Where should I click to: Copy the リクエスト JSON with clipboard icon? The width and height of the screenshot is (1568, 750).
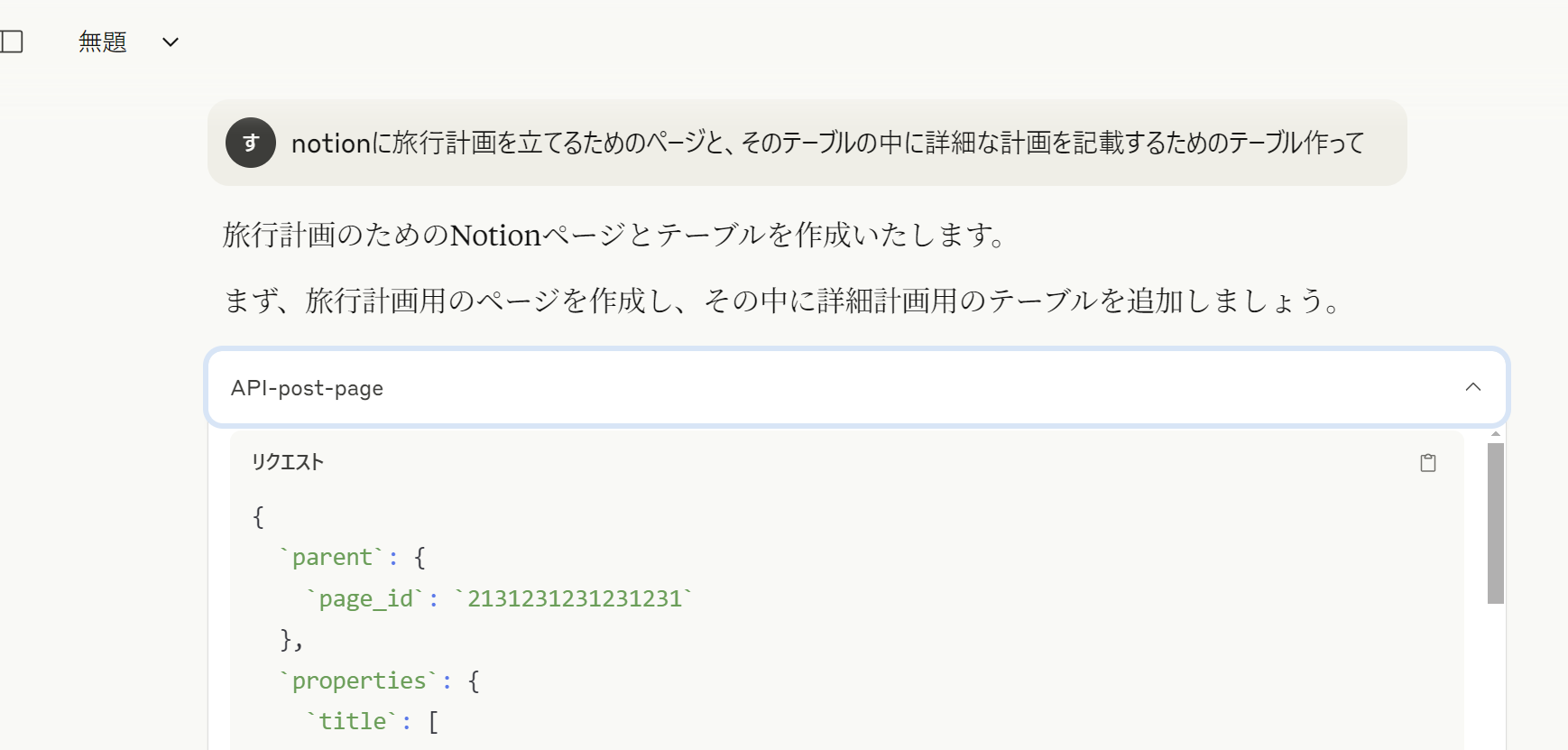(x=1428, y=463)
